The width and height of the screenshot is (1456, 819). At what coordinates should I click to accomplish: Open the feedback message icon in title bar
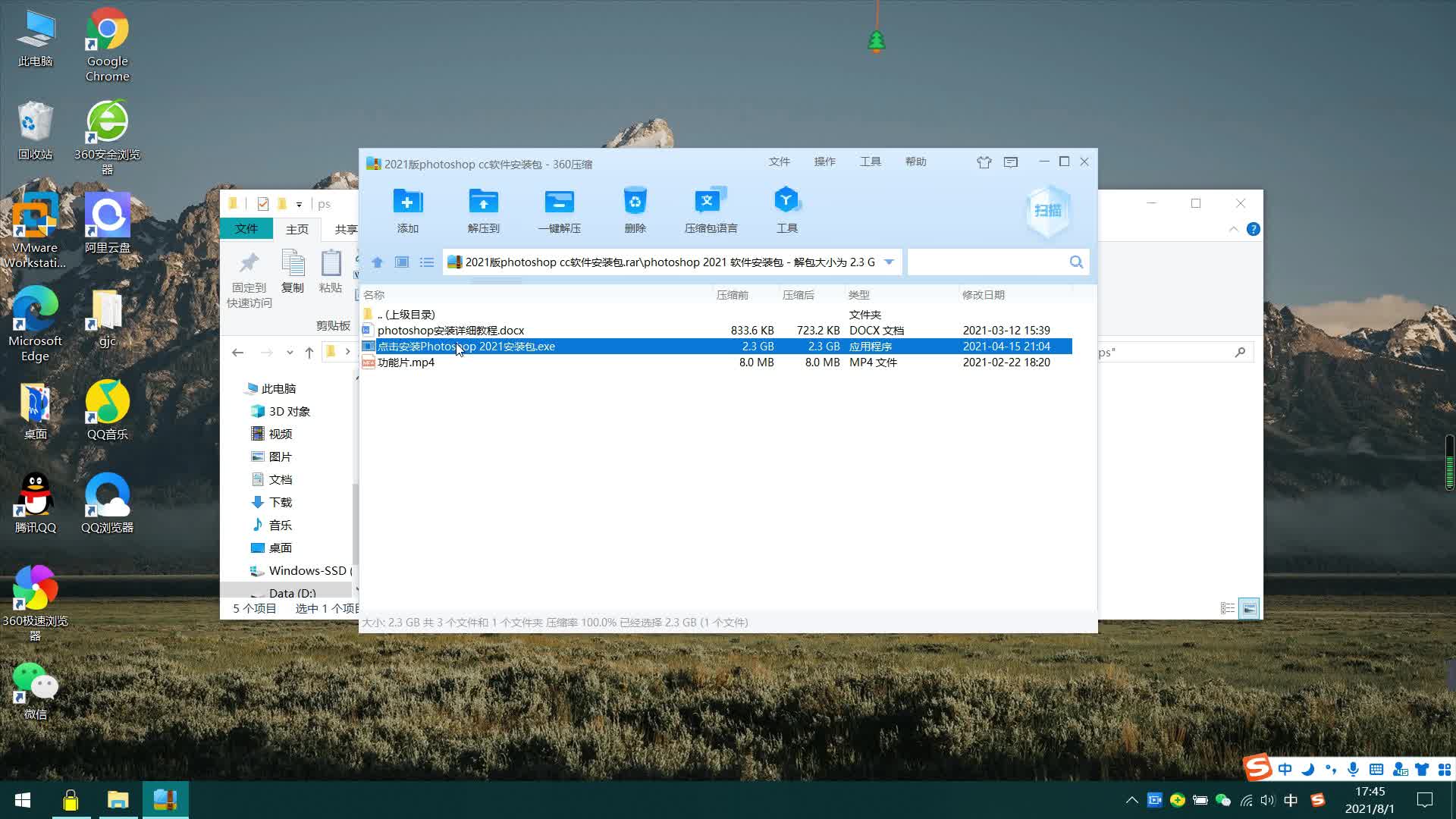click(1011, 162)
